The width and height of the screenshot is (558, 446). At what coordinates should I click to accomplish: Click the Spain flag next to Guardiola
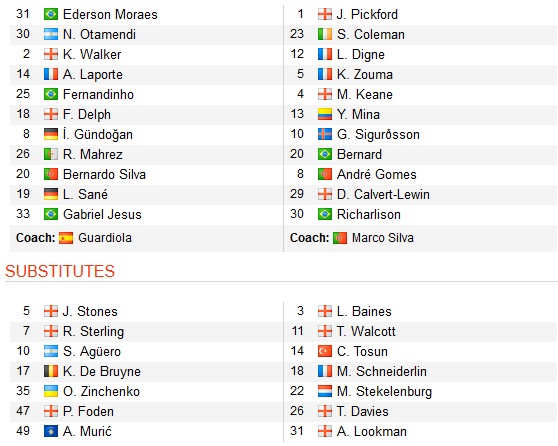66,238
